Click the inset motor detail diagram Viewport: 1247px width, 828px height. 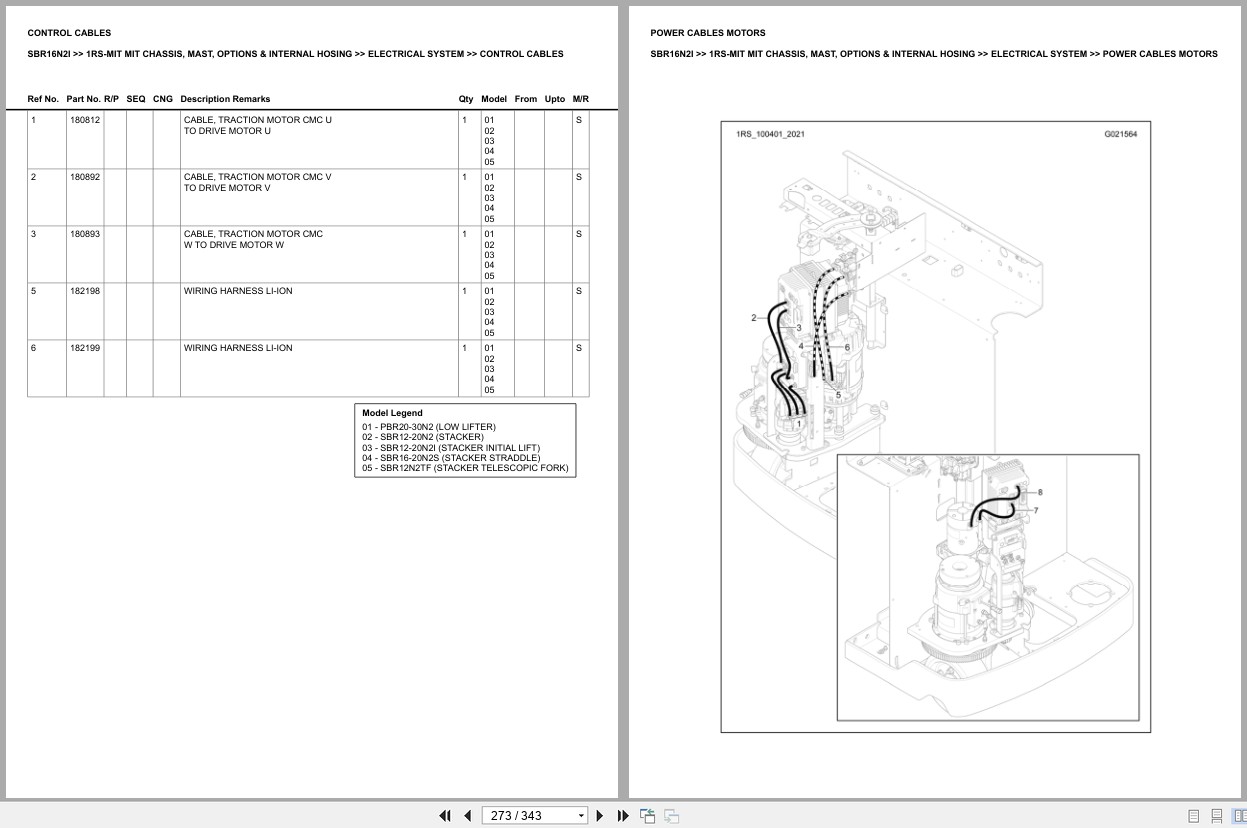988,587
